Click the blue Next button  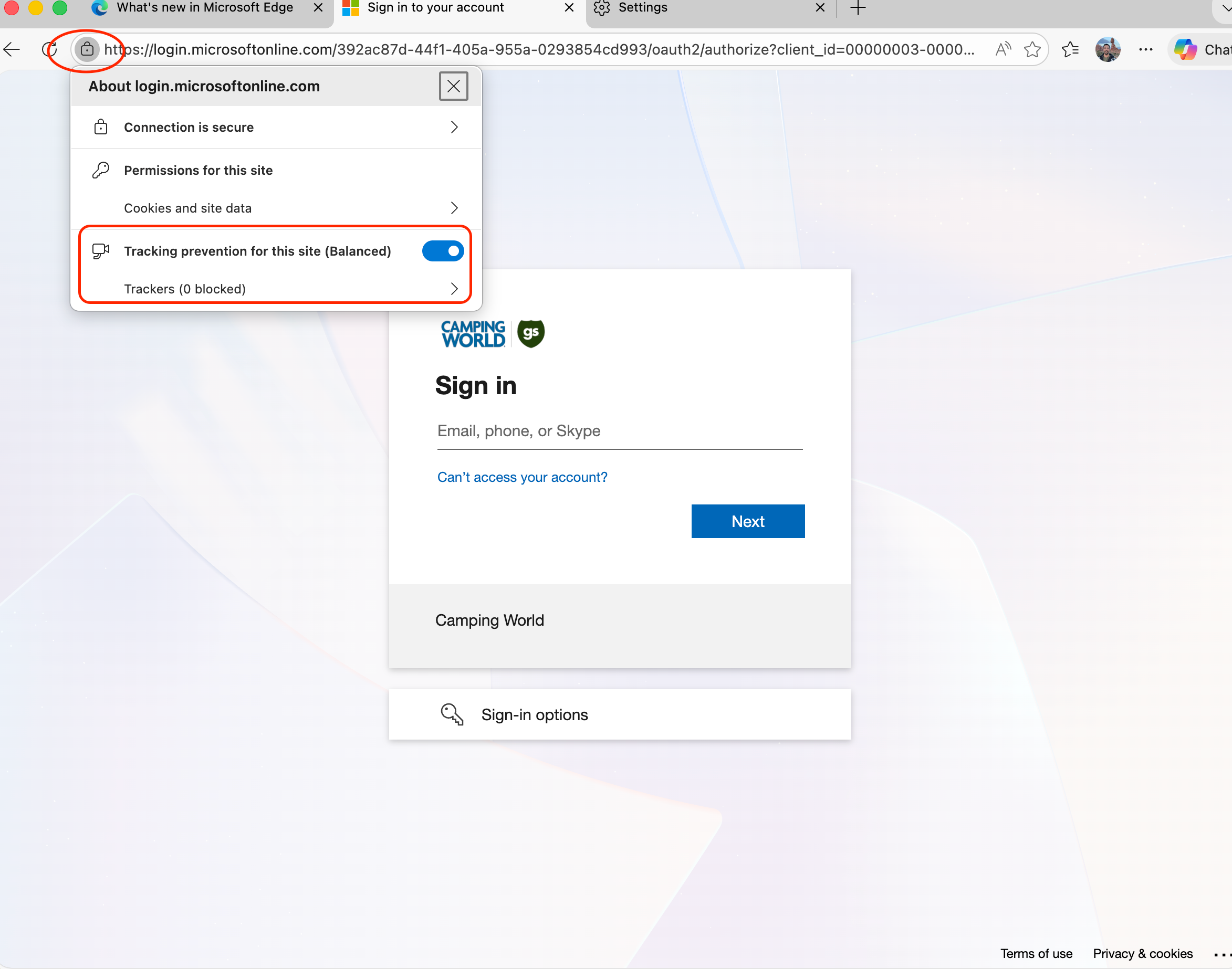[x=747, y=521]
